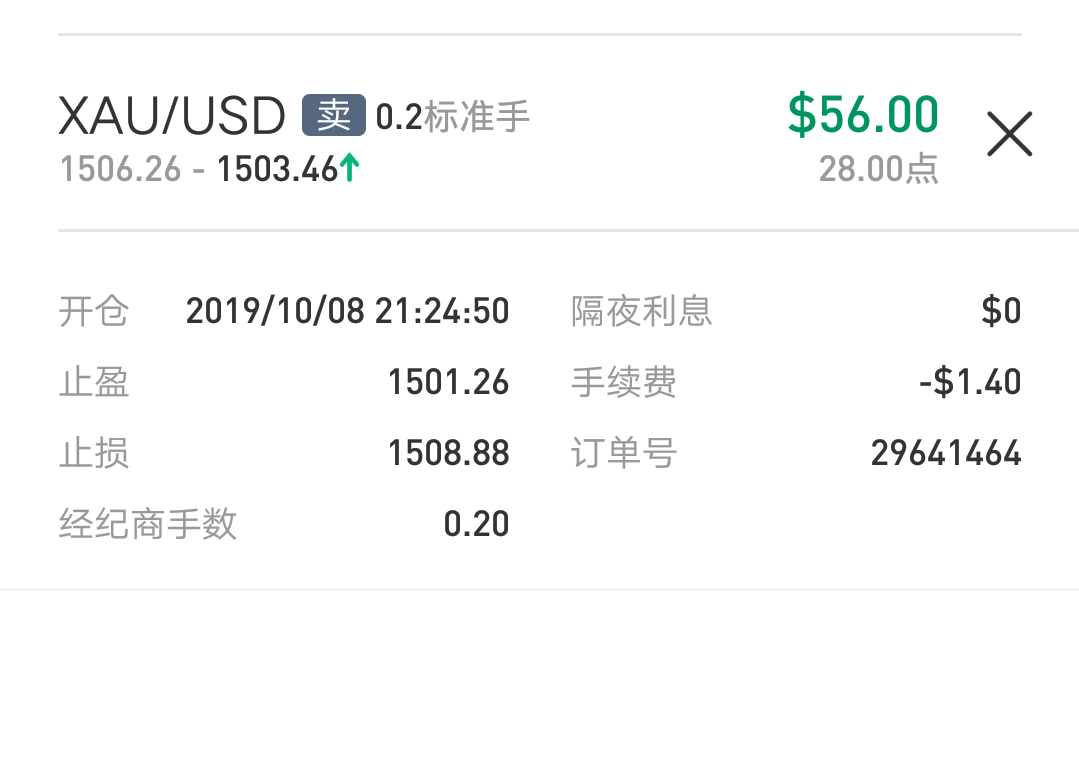Tap the 开仓 open time 2019/10/08 21:24:50
The width and height of the screenshot is (1079, 767).
(x=348, y=311)
